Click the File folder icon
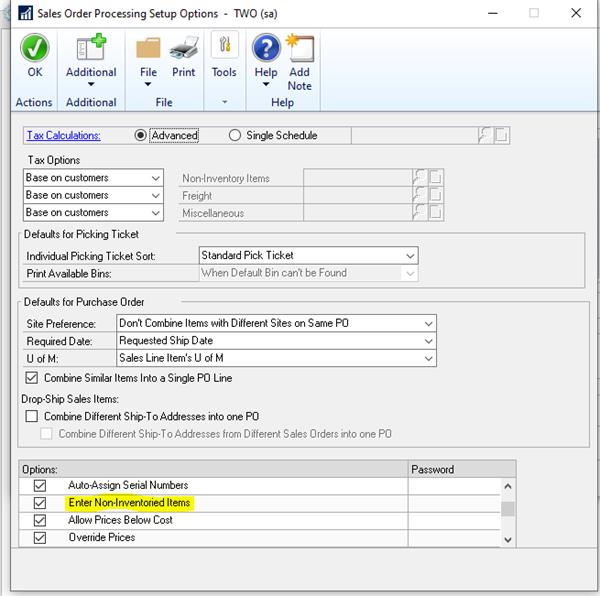 148,48
